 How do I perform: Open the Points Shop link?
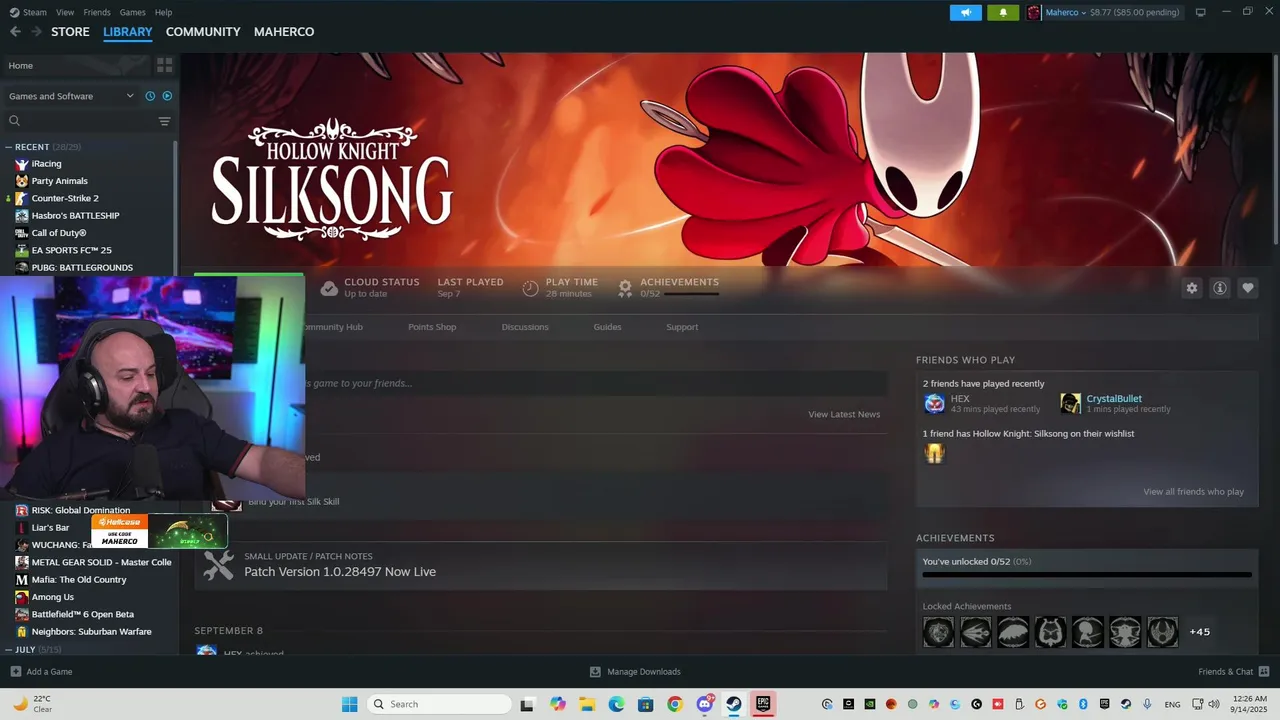[x=432, y=327]
